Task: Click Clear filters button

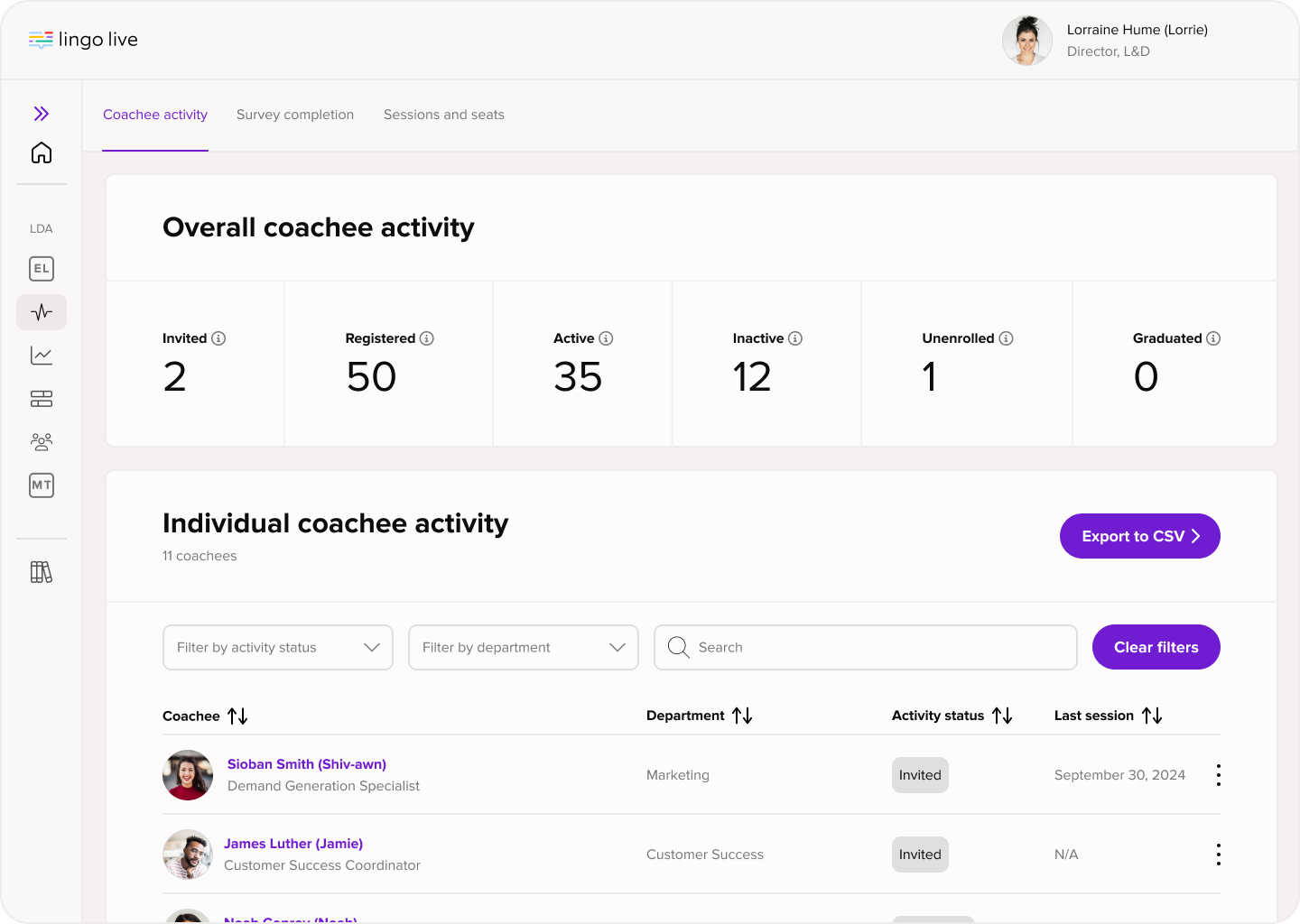Action: pos(1156,647)
